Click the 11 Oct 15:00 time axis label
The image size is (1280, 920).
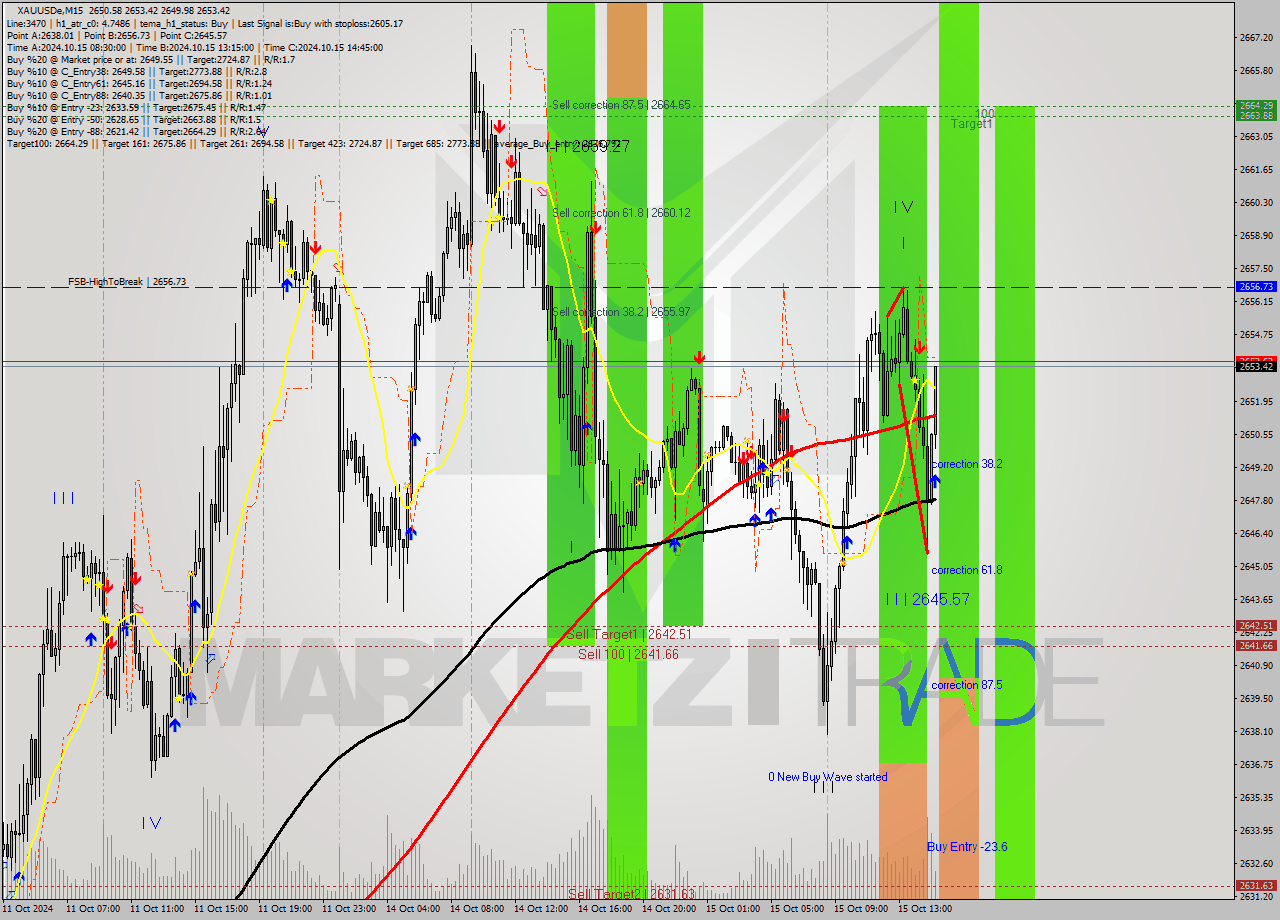click(219, 909)
